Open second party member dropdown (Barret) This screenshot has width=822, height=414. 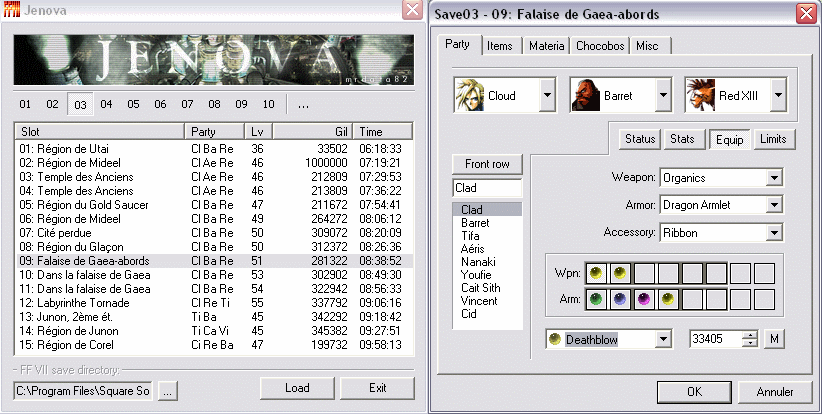coord(663,95)
